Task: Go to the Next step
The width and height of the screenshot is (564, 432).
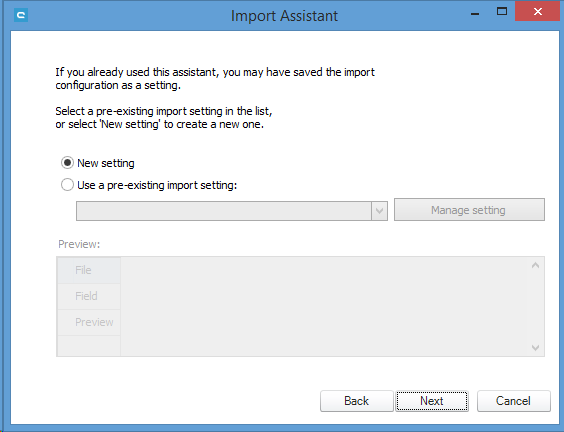Action: pos(432,401)
